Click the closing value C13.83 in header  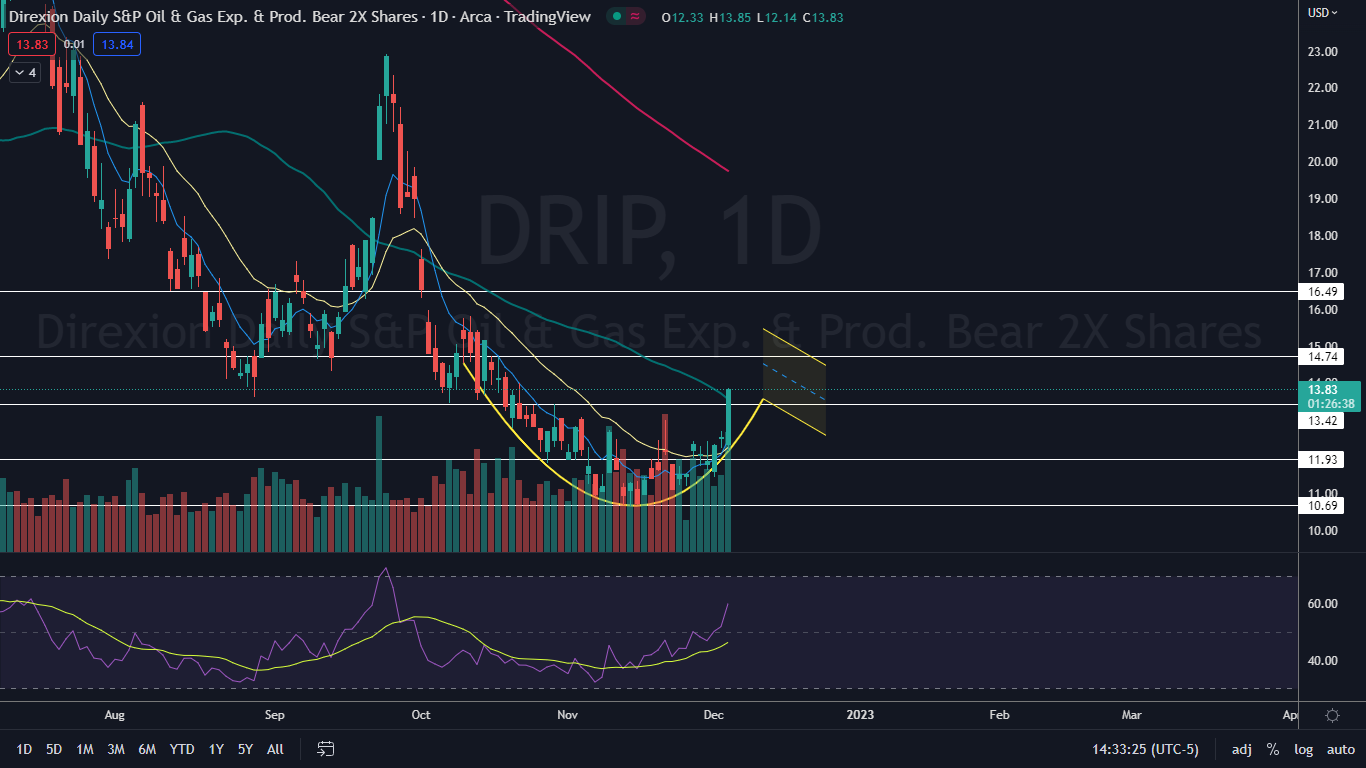(x=823, y=17)
